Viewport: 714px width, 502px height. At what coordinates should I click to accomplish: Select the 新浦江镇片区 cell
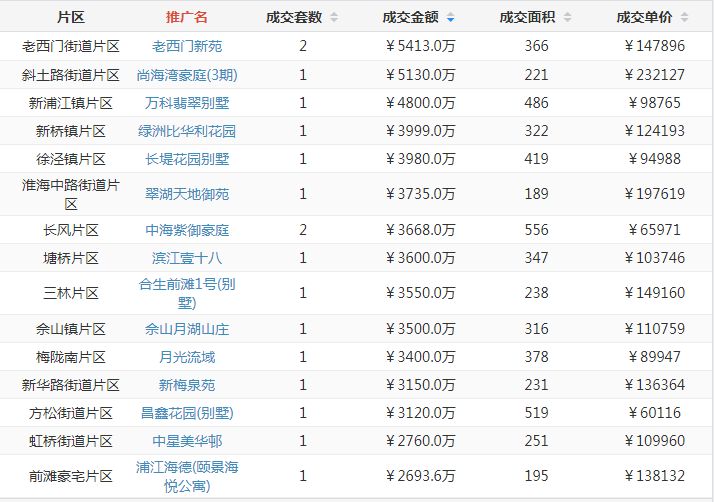click(x=71, y=103)
